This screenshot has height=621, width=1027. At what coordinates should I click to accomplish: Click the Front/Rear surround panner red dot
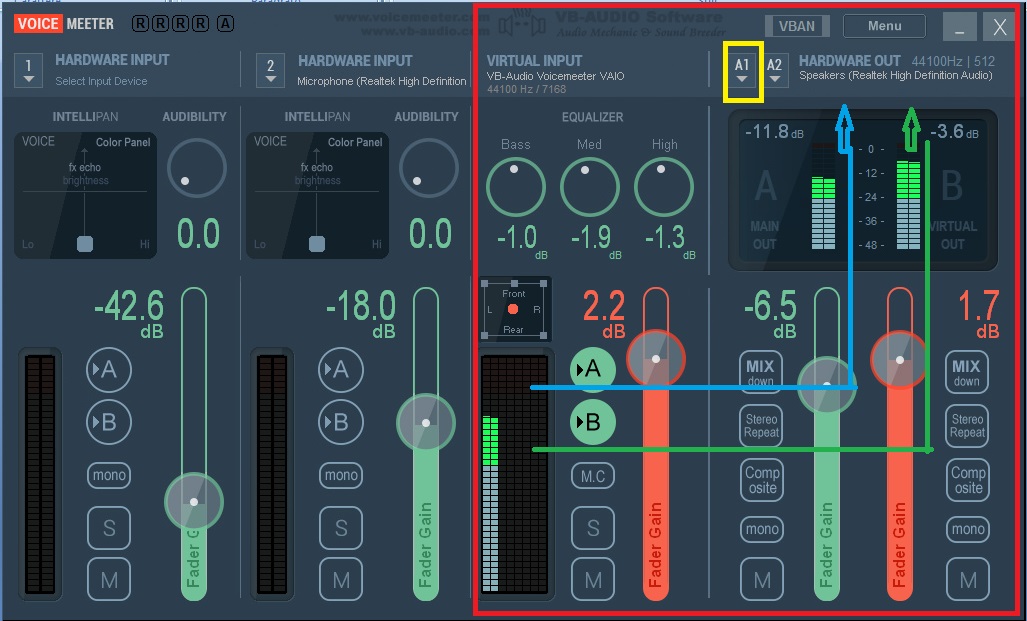(513, 309)
